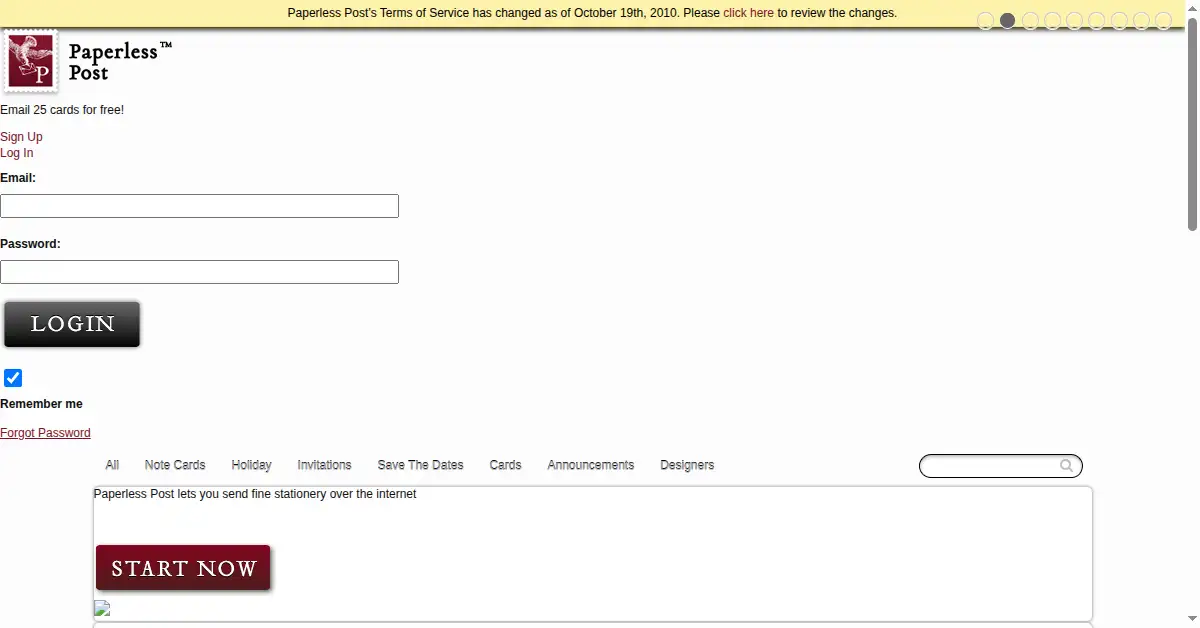The width and height of the screenshot is (1200, 628).
Task: Click the 'Paperless Post lets you send fine stationery' text
Action: [255, 494]
